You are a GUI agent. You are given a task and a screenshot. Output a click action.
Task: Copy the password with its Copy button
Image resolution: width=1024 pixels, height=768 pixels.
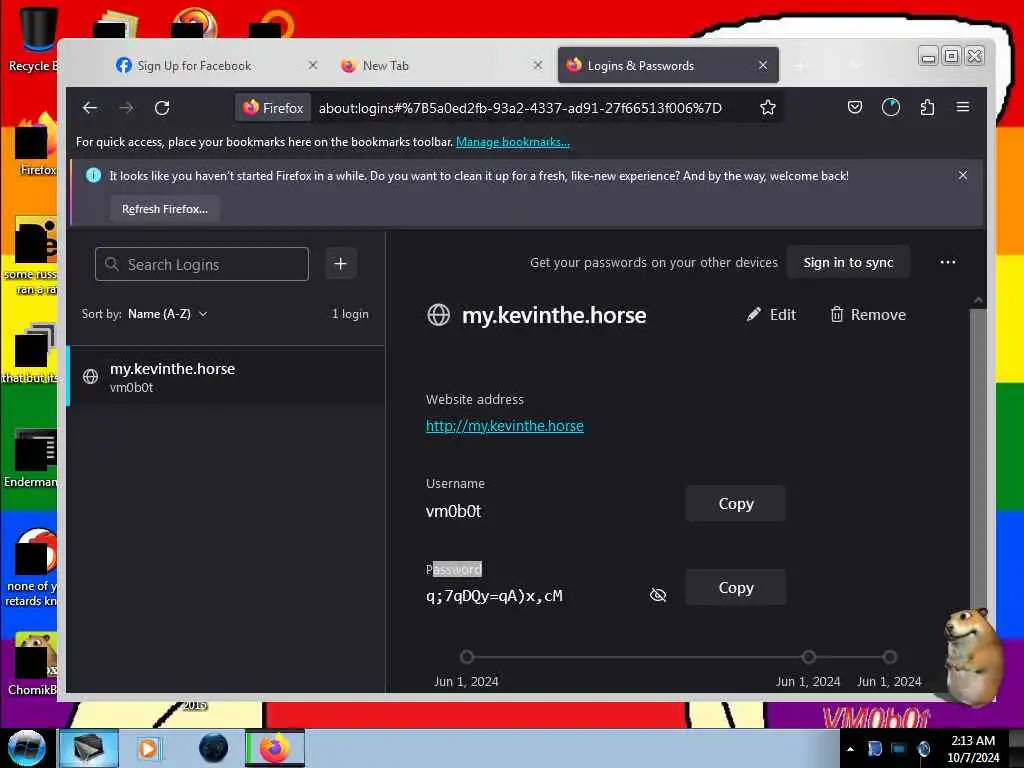735,587
